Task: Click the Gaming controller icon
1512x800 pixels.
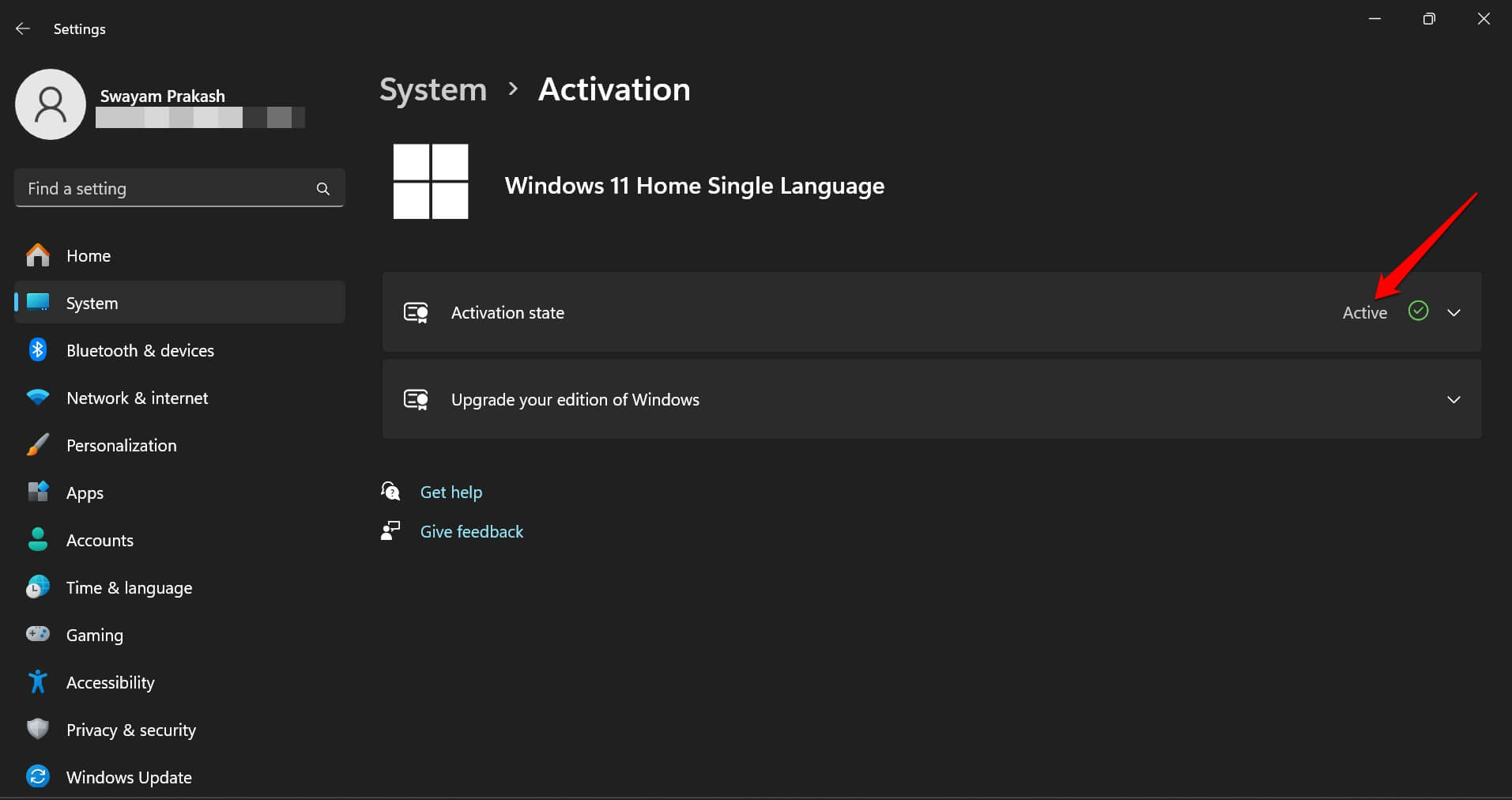Action: pyautogui.click(x=38, y=635)
